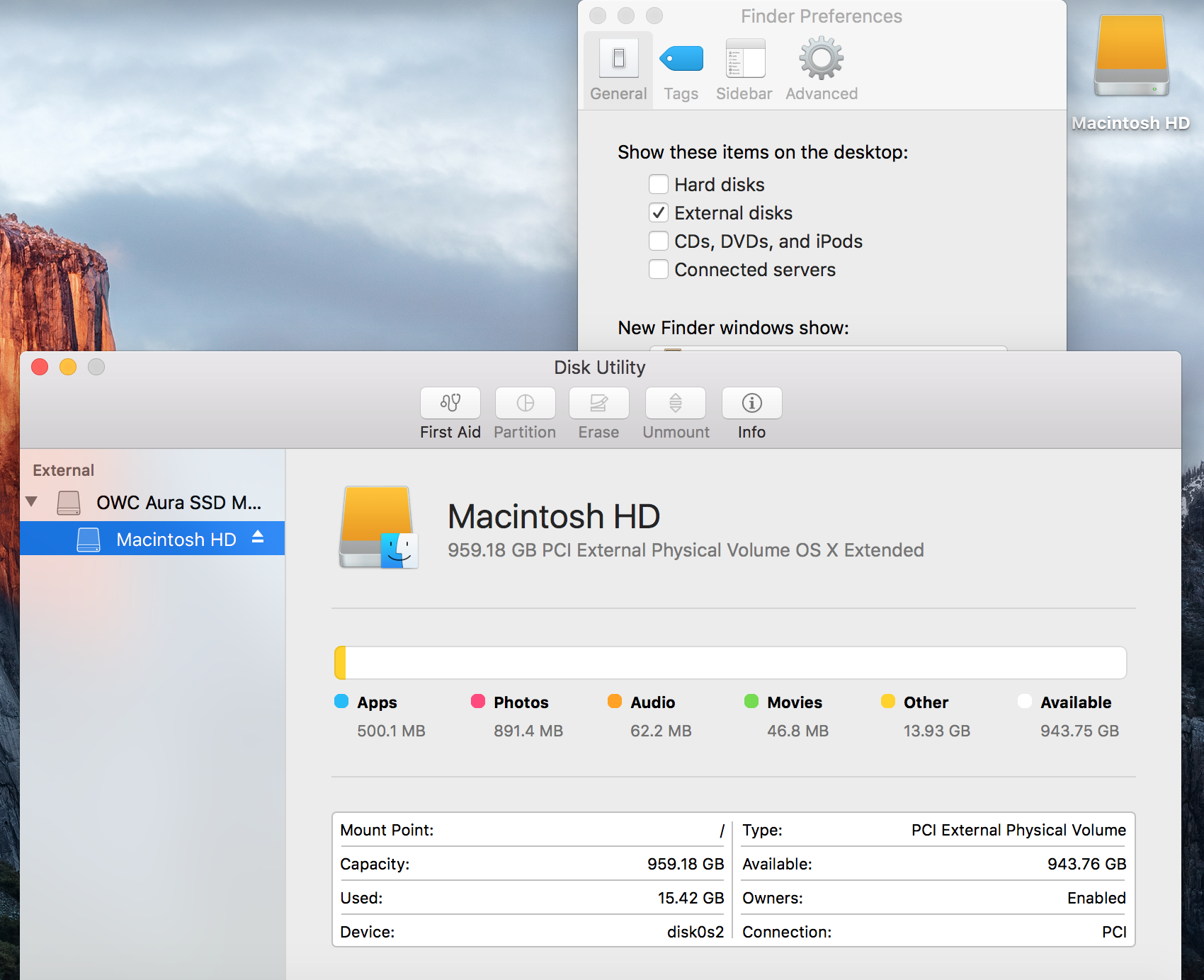Click the '62.2 MB' Audio size

[661, 731]
